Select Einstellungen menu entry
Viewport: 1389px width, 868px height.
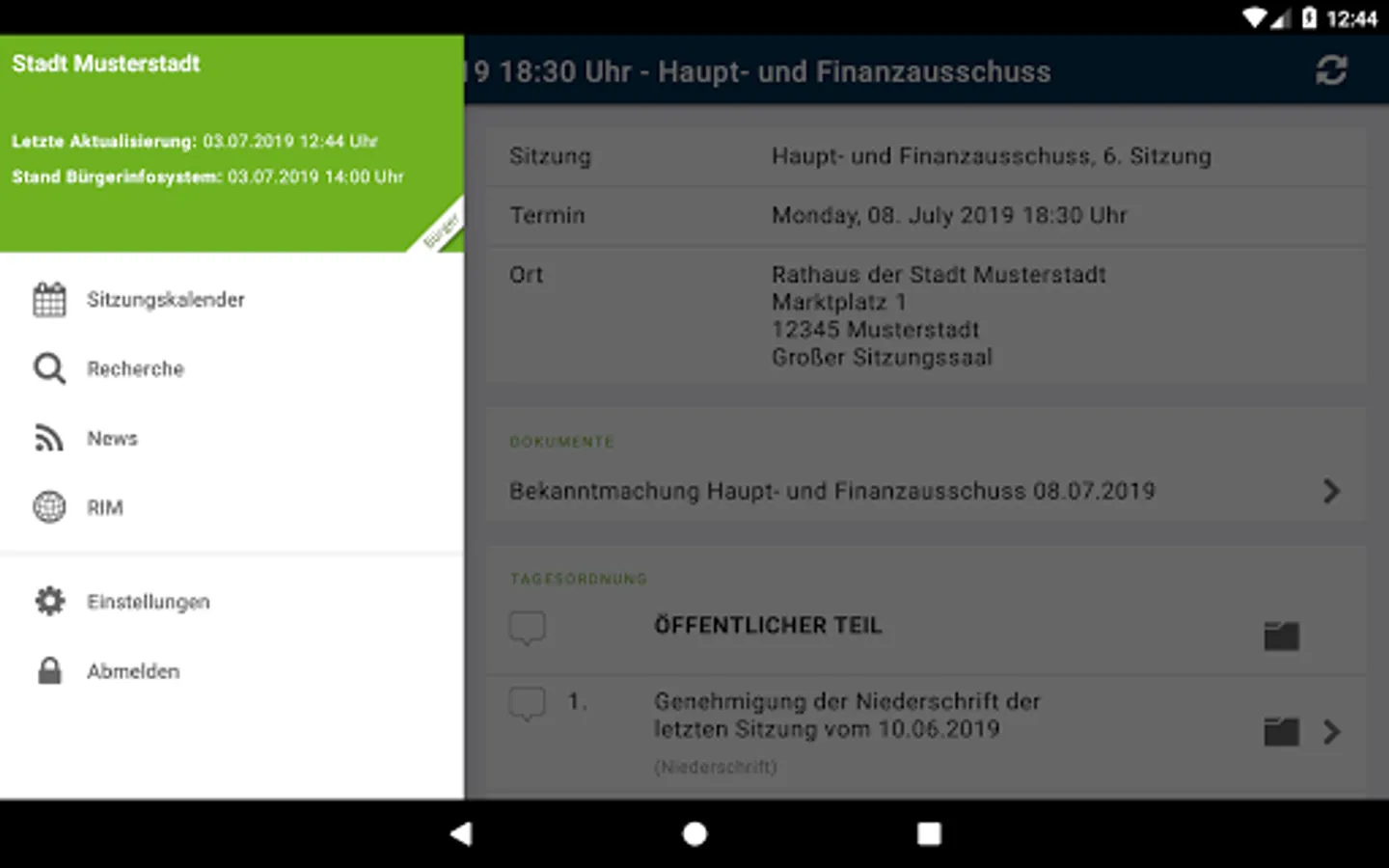click(x=231, y=601)
